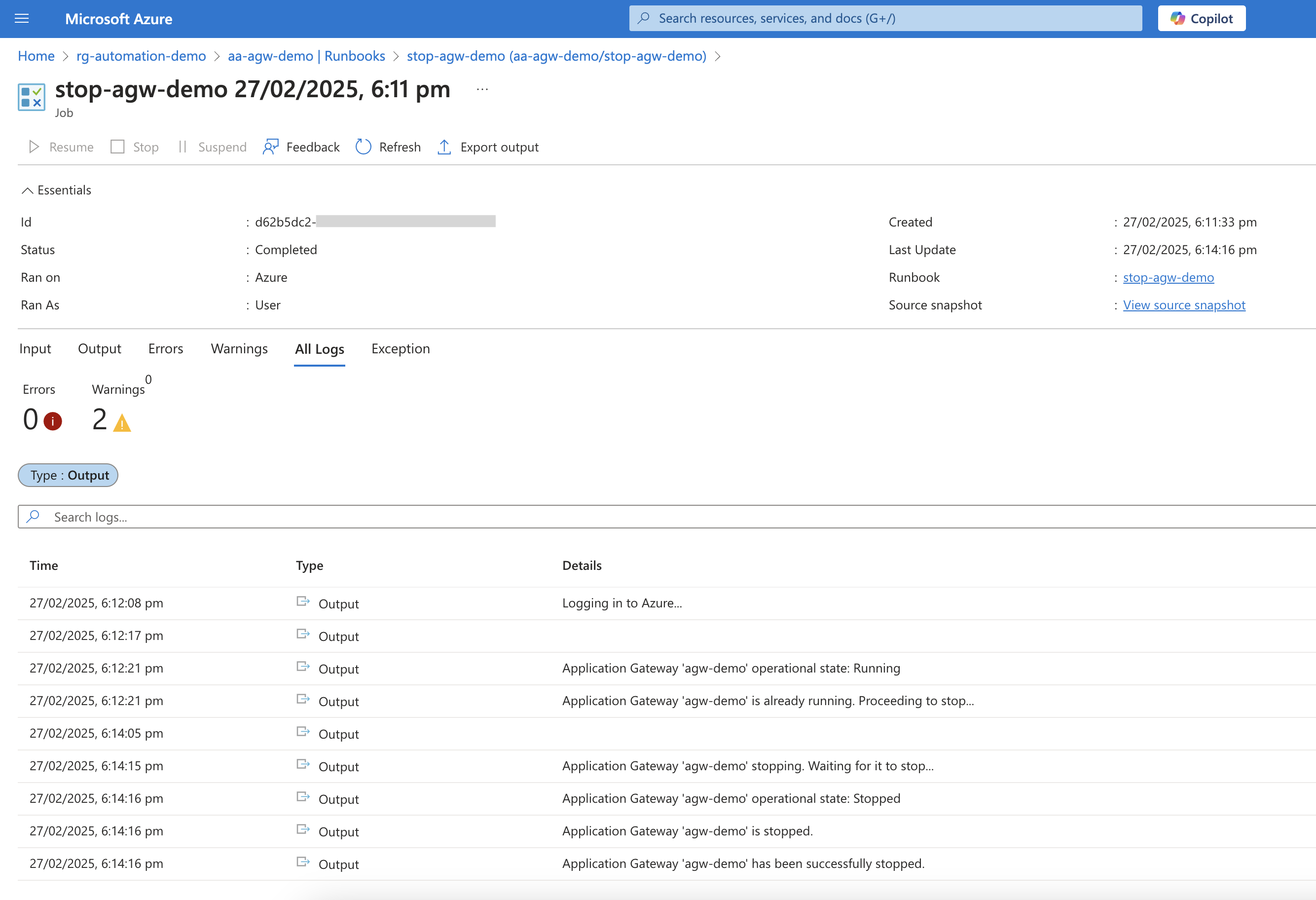The height and width of the screenshot is (900, 1316).
Task: Click the Export output upload icon
Action: pyautogui.click(x=444, y=147)
